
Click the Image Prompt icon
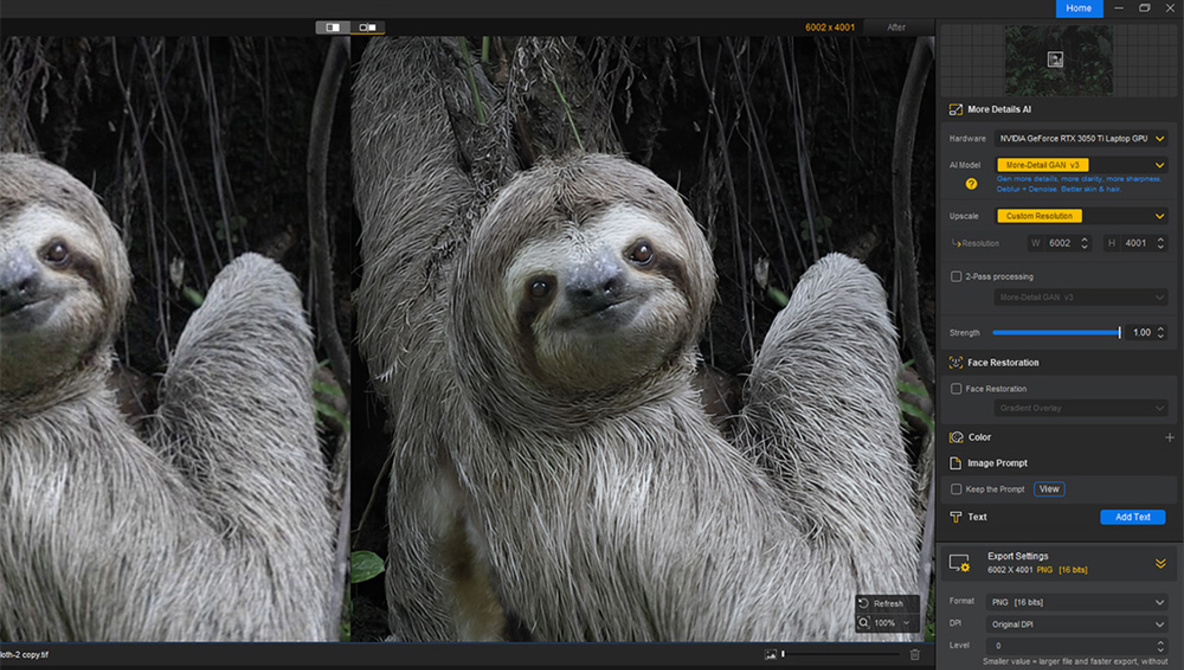(955, 463)
